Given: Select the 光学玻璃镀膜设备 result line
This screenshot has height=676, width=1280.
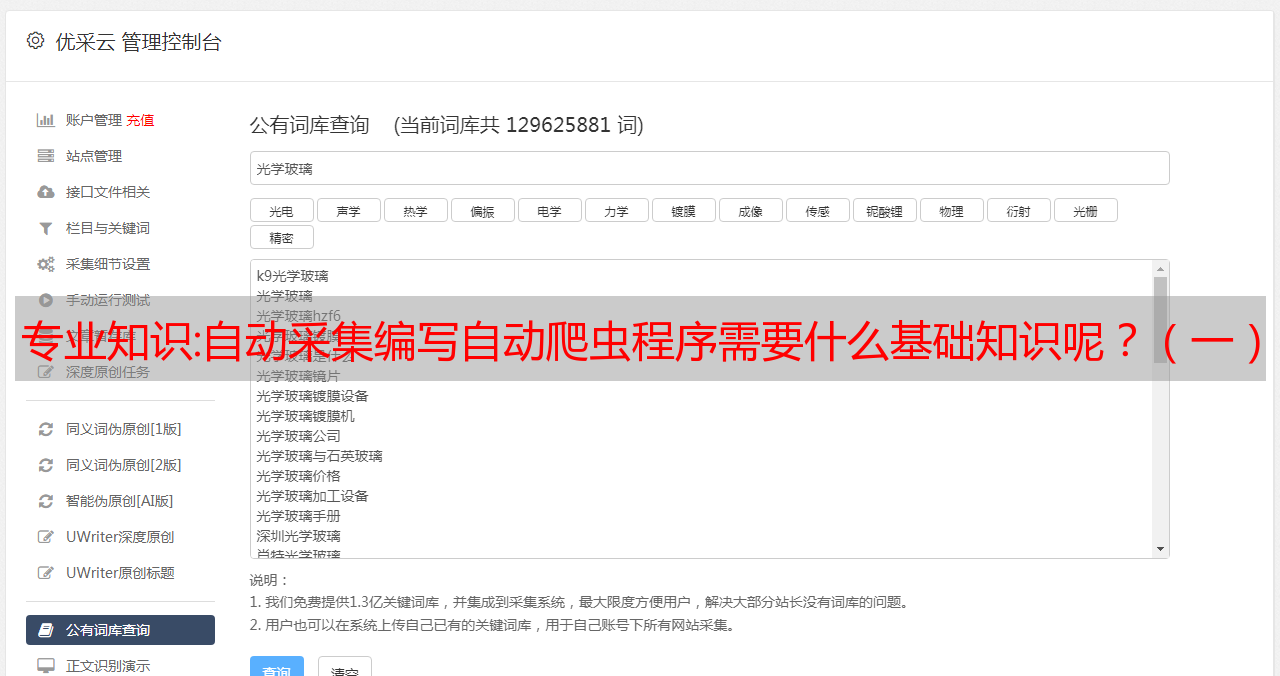Looking at the screenshot, I should (x=312, y=396).
